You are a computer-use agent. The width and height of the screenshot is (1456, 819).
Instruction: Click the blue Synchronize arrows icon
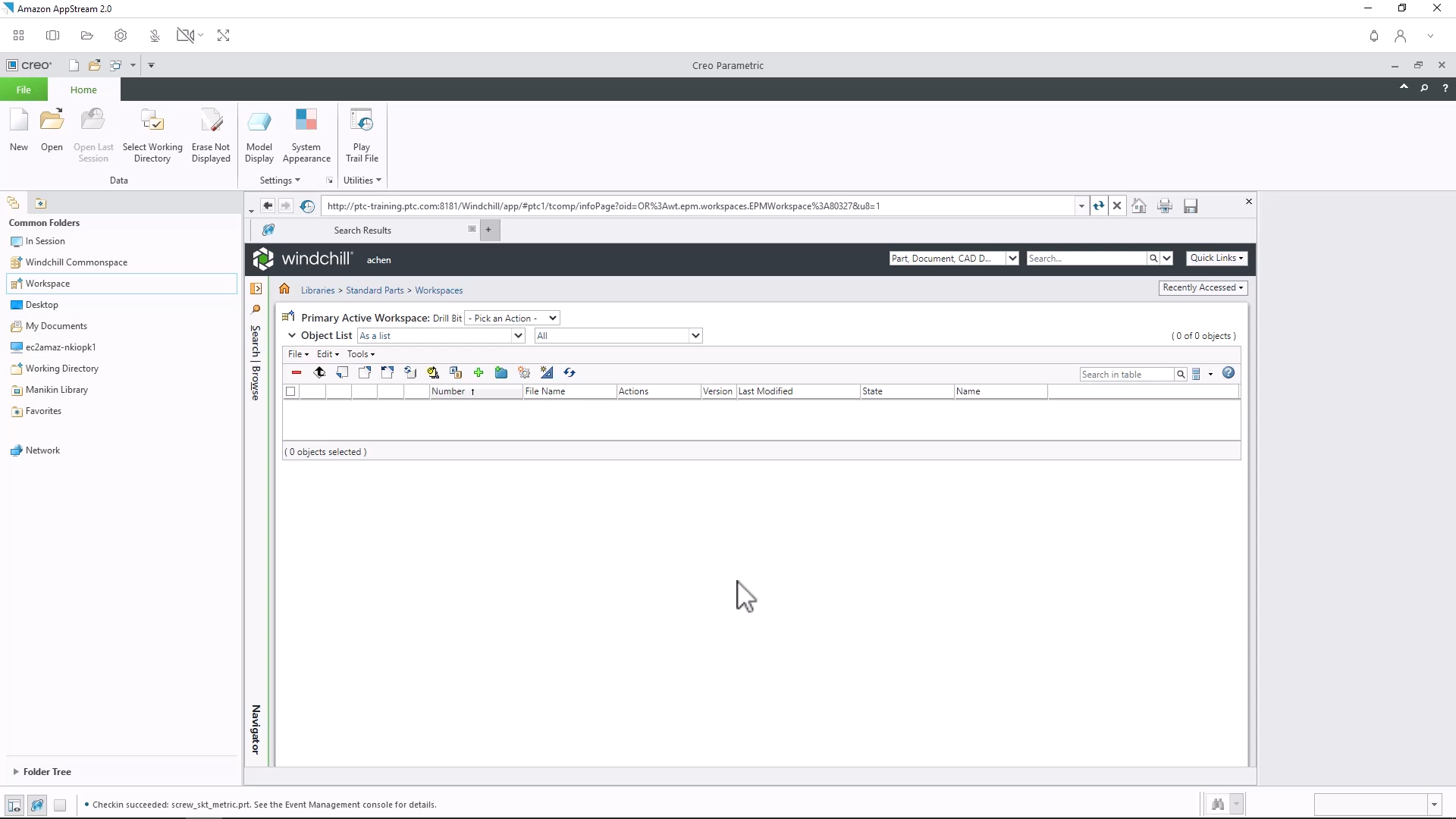click(570, 372)
